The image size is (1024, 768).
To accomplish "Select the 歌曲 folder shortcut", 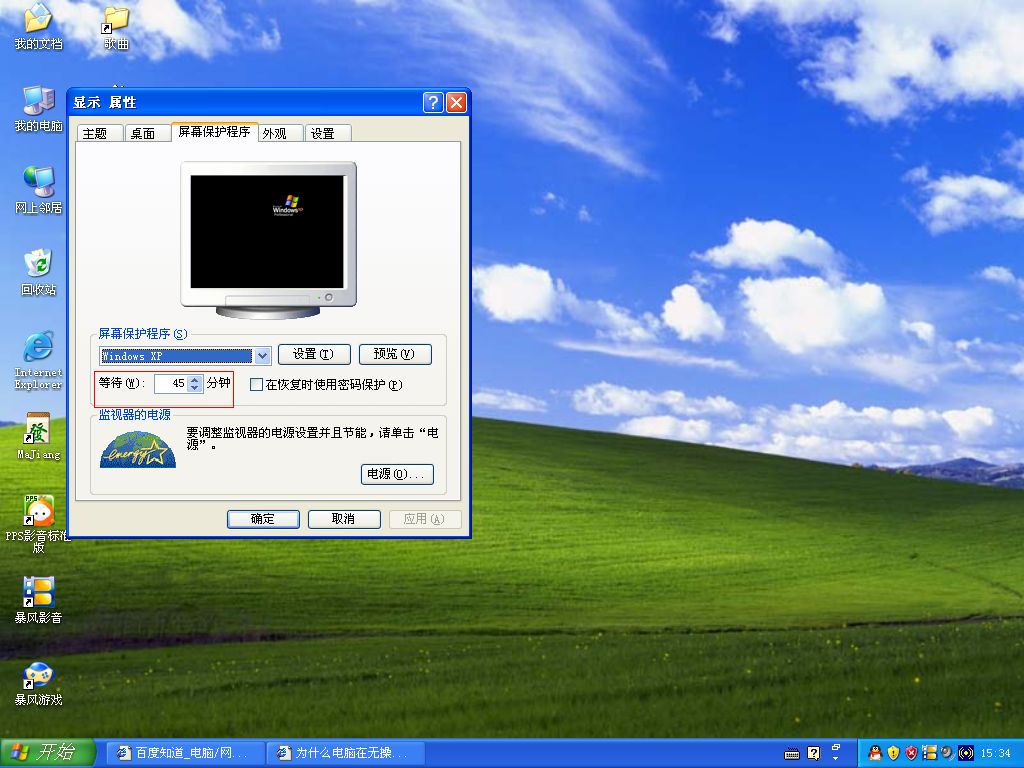I will 116,27.
